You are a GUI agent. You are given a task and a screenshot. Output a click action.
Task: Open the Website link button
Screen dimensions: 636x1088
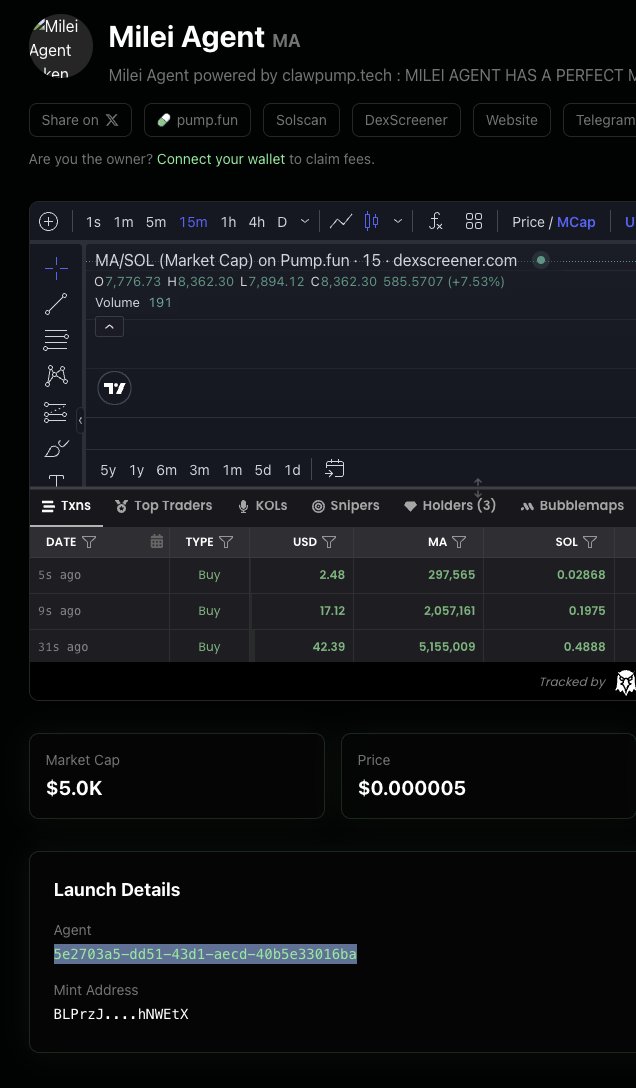(x=512, y=120)
